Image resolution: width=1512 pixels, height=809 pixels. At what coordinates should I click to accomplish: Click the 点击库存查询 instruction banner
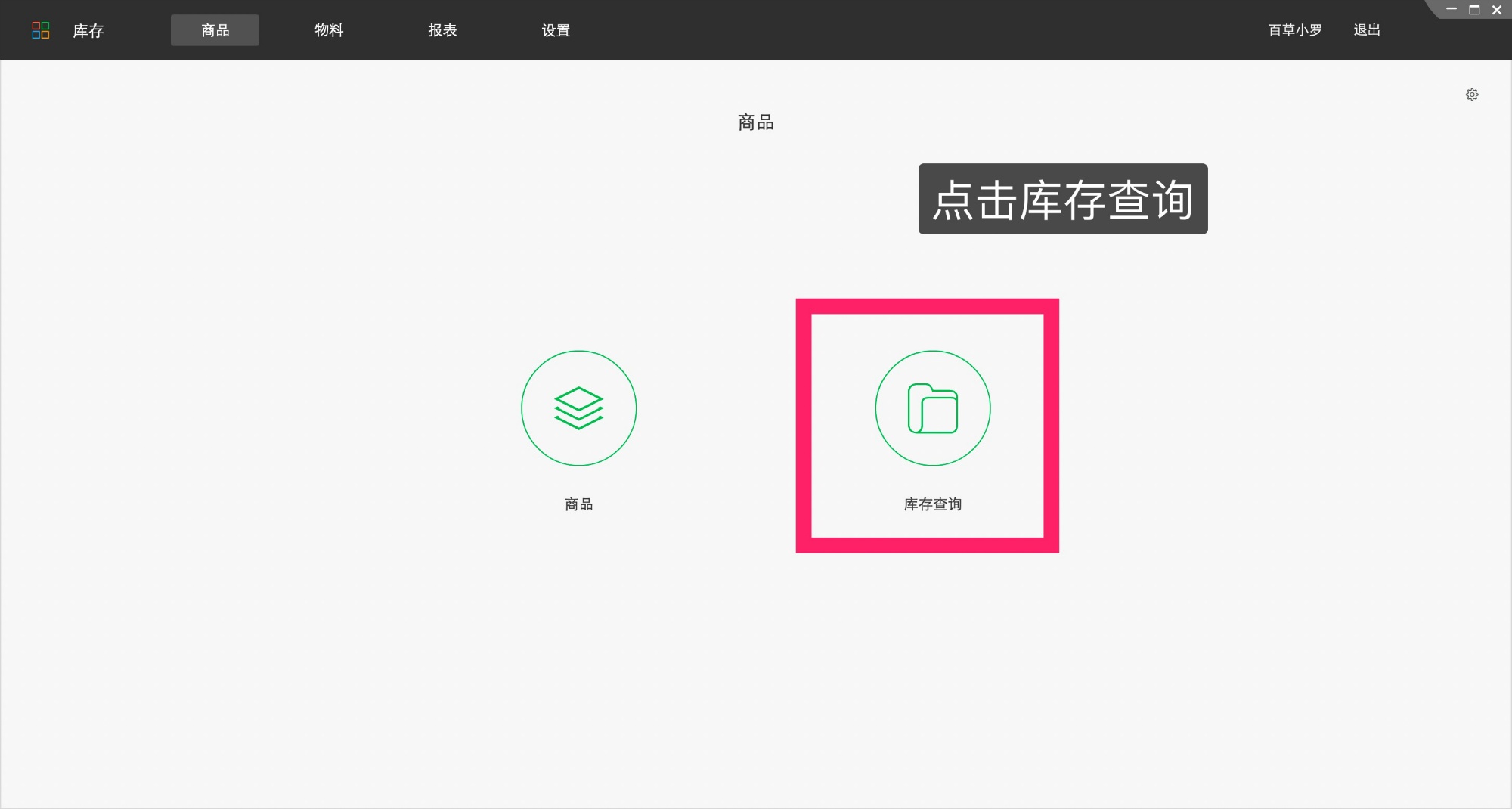click(1062, 199)
